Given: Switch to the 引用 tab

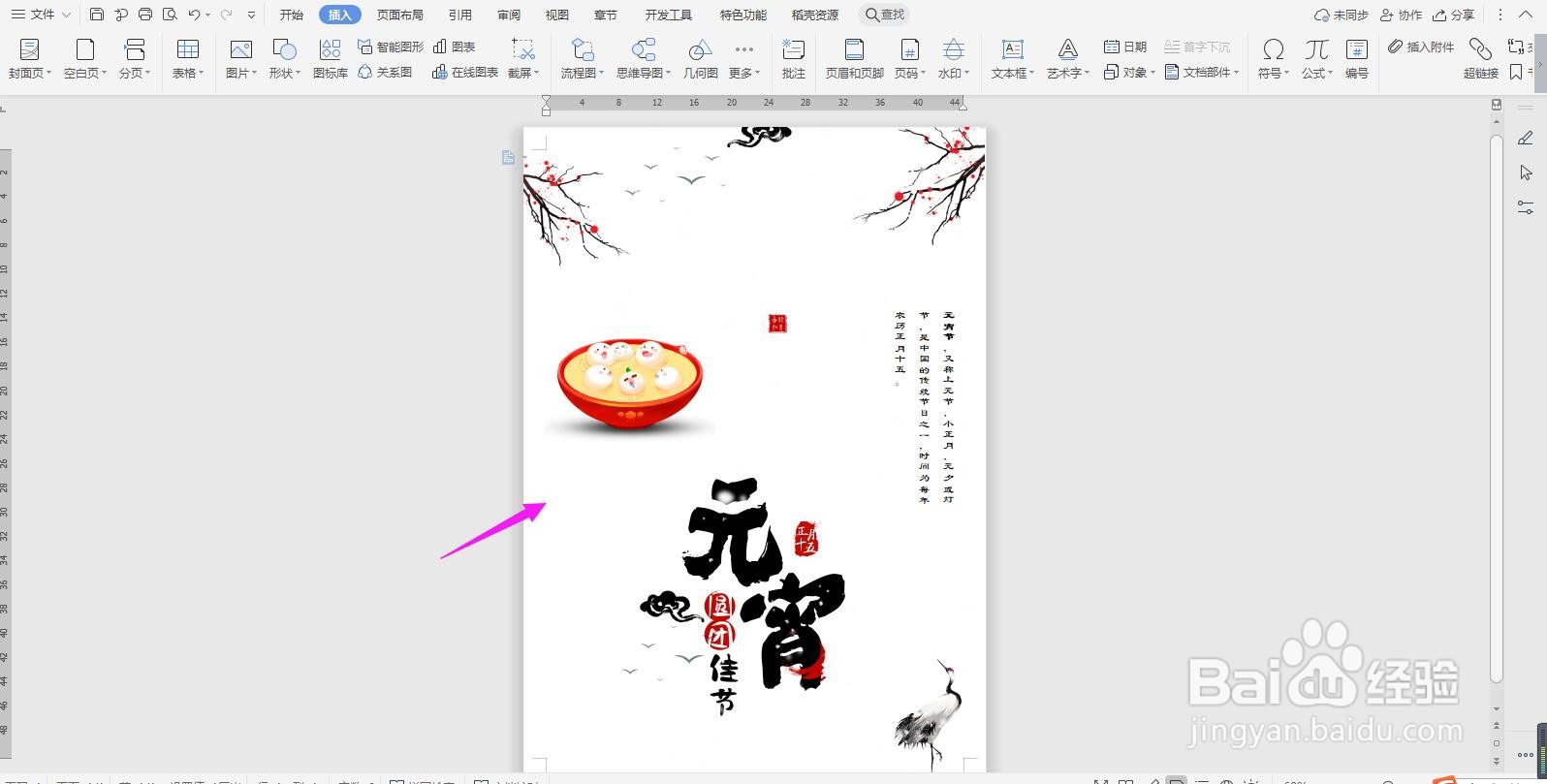Looking at the screenshot, I should point(460,15).
